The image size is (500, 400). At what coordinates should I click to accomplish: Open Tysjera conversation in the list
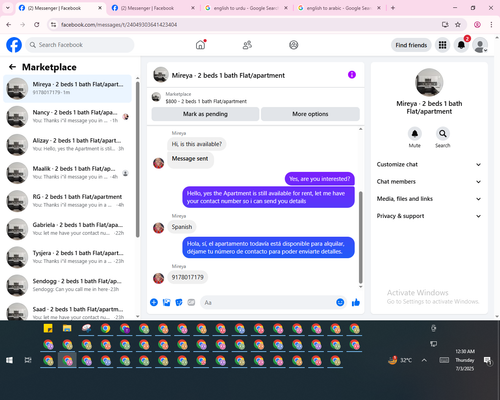68,257
